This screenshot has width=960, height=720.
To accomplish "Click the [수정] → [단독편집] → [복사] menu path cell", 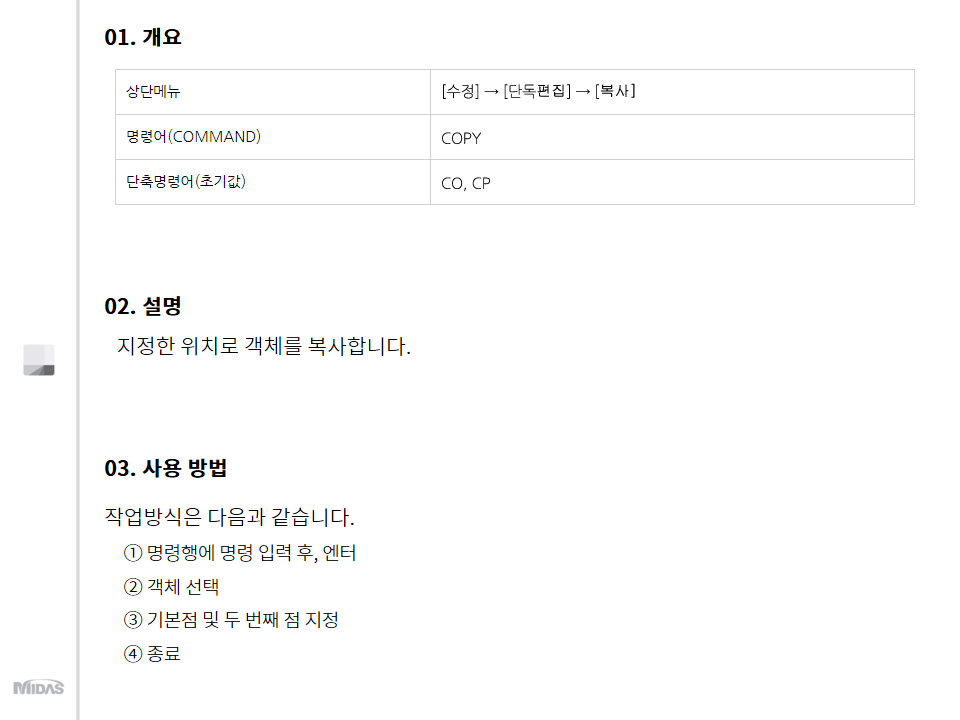I will pyautogui.click(x=672, y=92).
